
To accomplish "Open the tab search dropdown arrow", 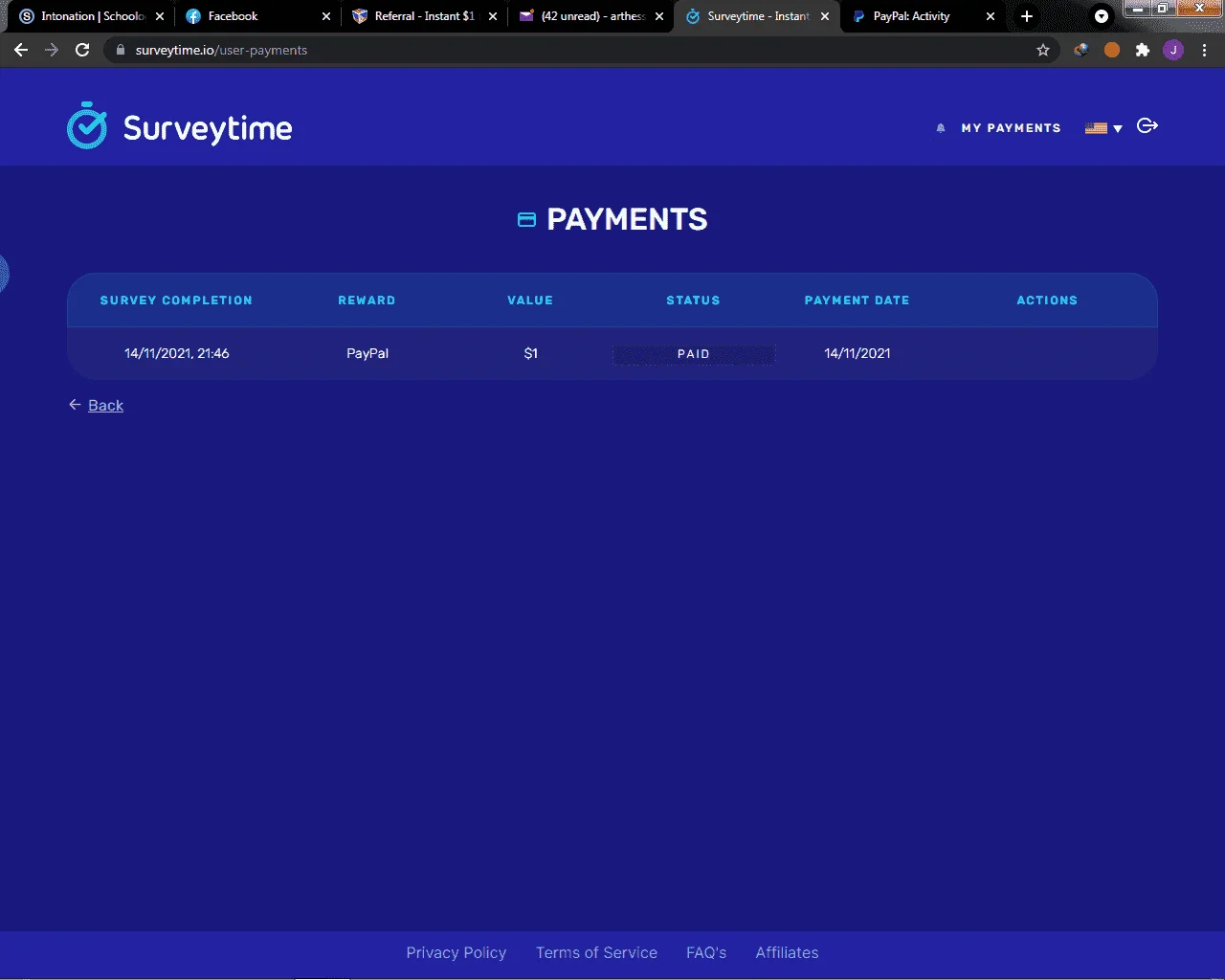I will click(x=1102, y=16).
